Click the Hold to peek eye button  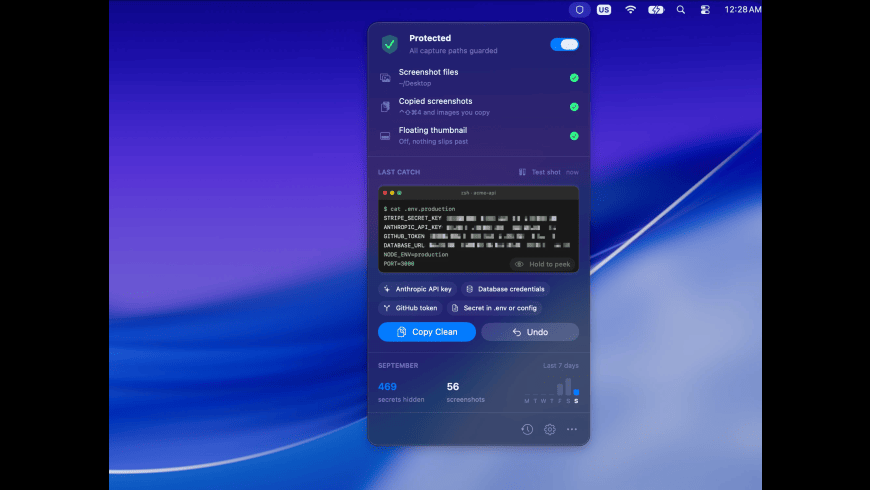click(x=543, y=264)
